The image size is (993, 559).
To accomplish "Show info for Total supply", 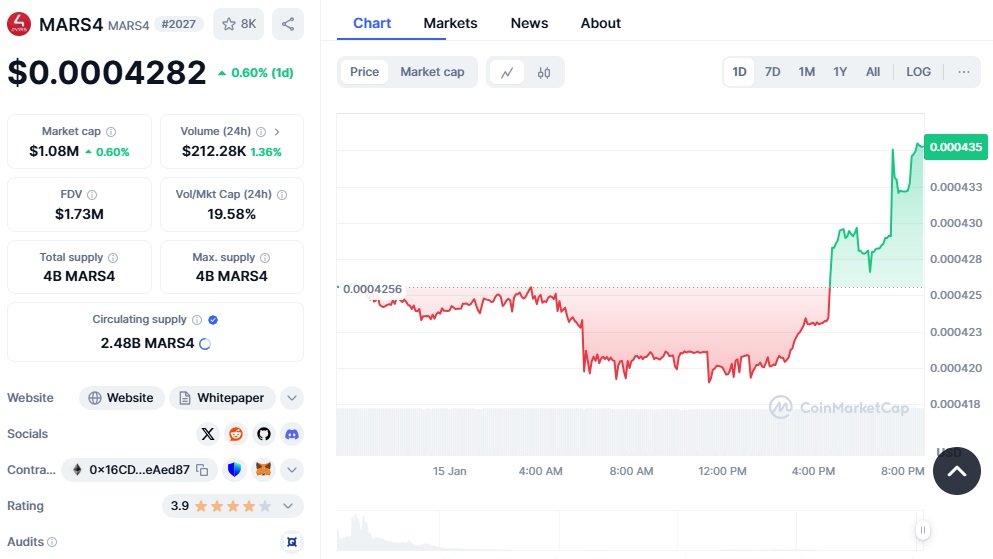I will [x=113, y=258].
